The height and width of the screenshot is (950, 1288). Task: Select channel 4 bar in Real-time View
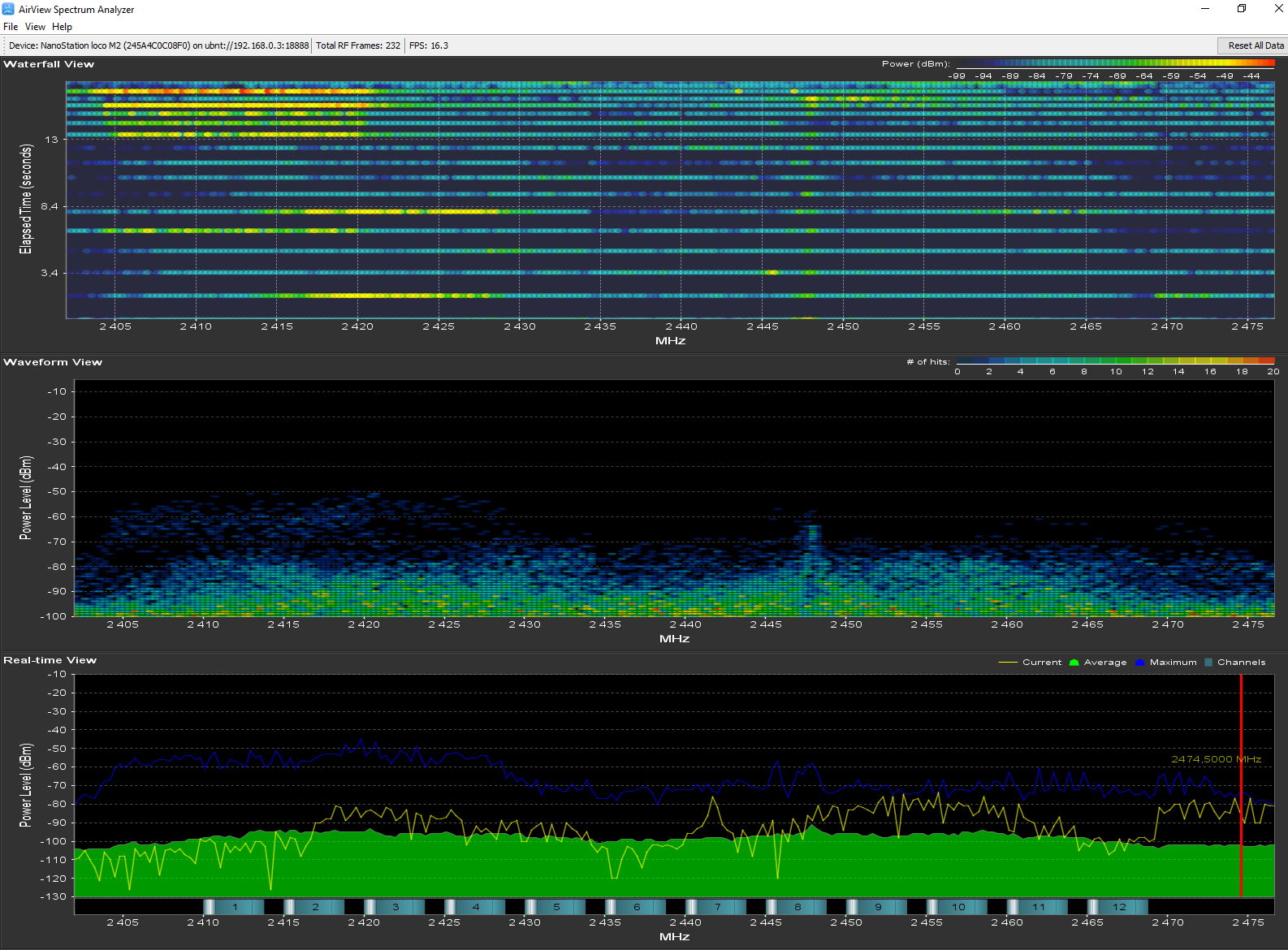tap(475, 907)
